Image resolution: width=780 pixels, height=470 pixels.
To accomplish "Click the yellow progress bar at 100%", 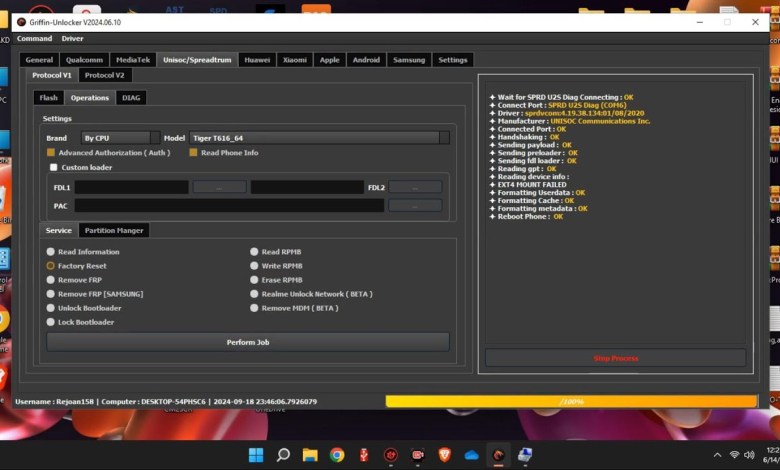I will point(571,401).
